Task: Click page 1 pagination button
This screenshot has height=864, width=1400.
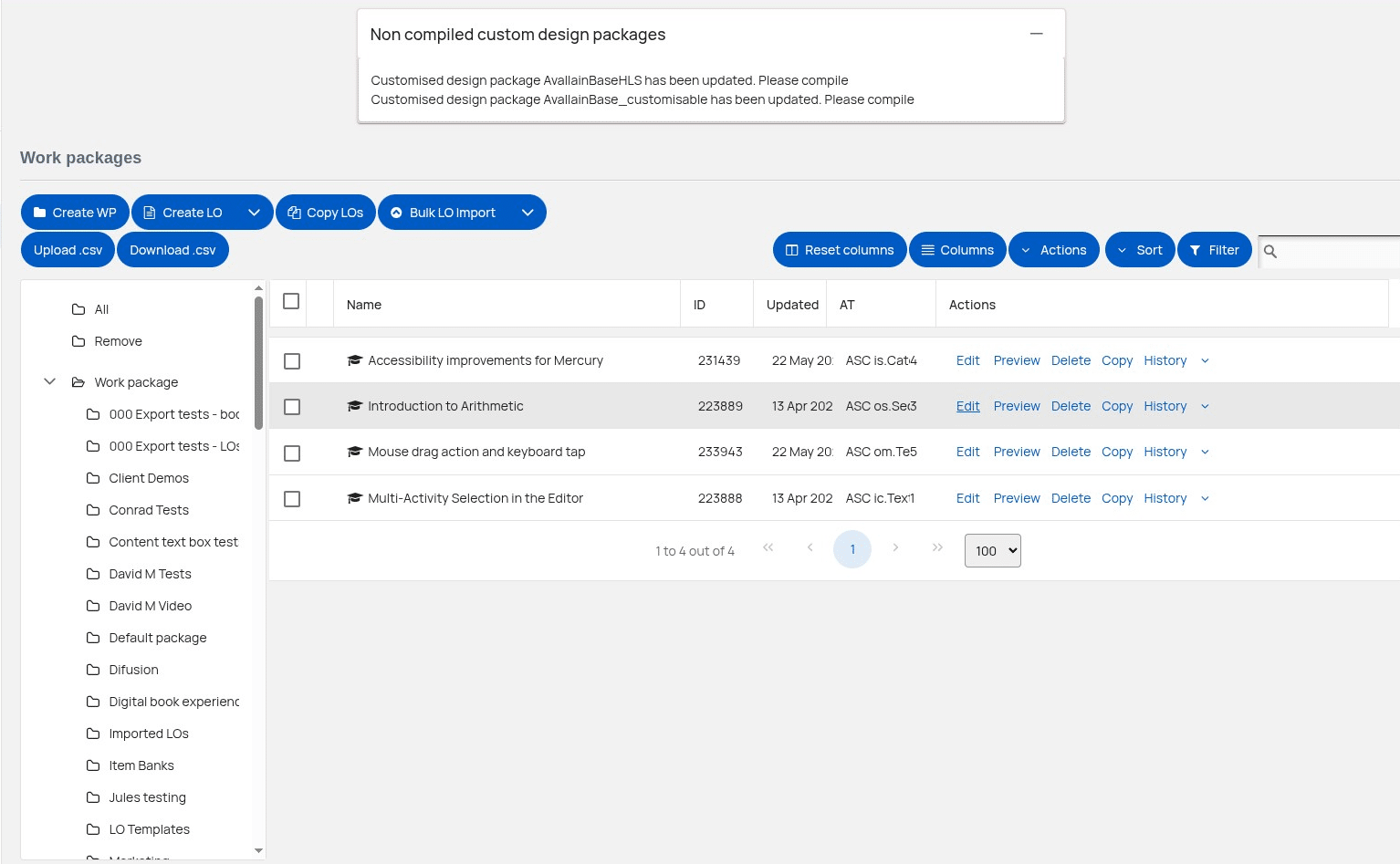Action: tap(852, 549)
